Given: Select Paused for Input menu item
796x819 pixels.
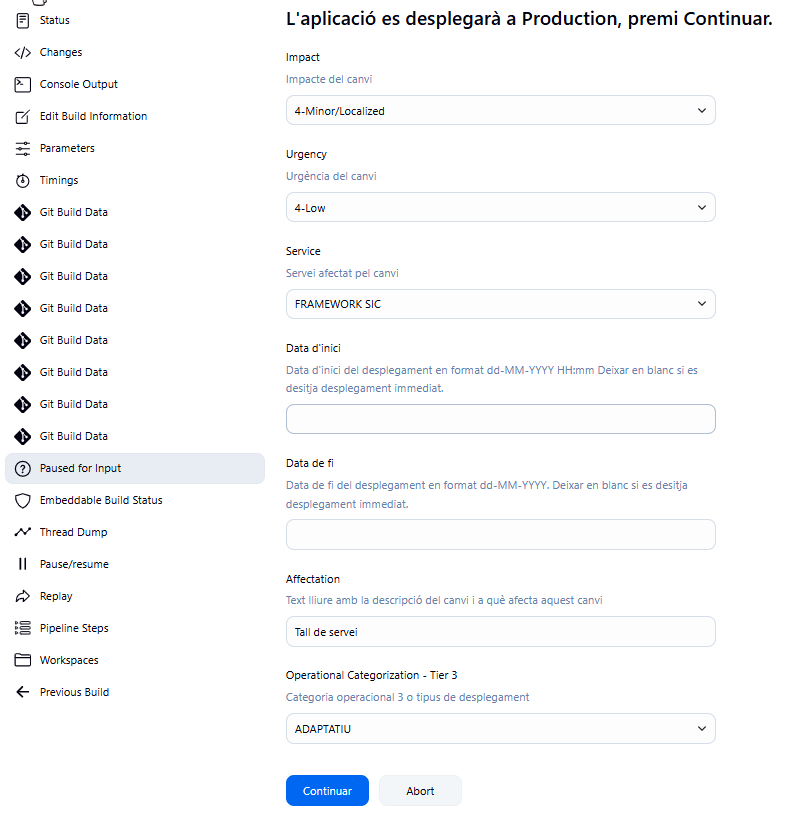Looking at the screenshot, I should (x=80, y=468).
